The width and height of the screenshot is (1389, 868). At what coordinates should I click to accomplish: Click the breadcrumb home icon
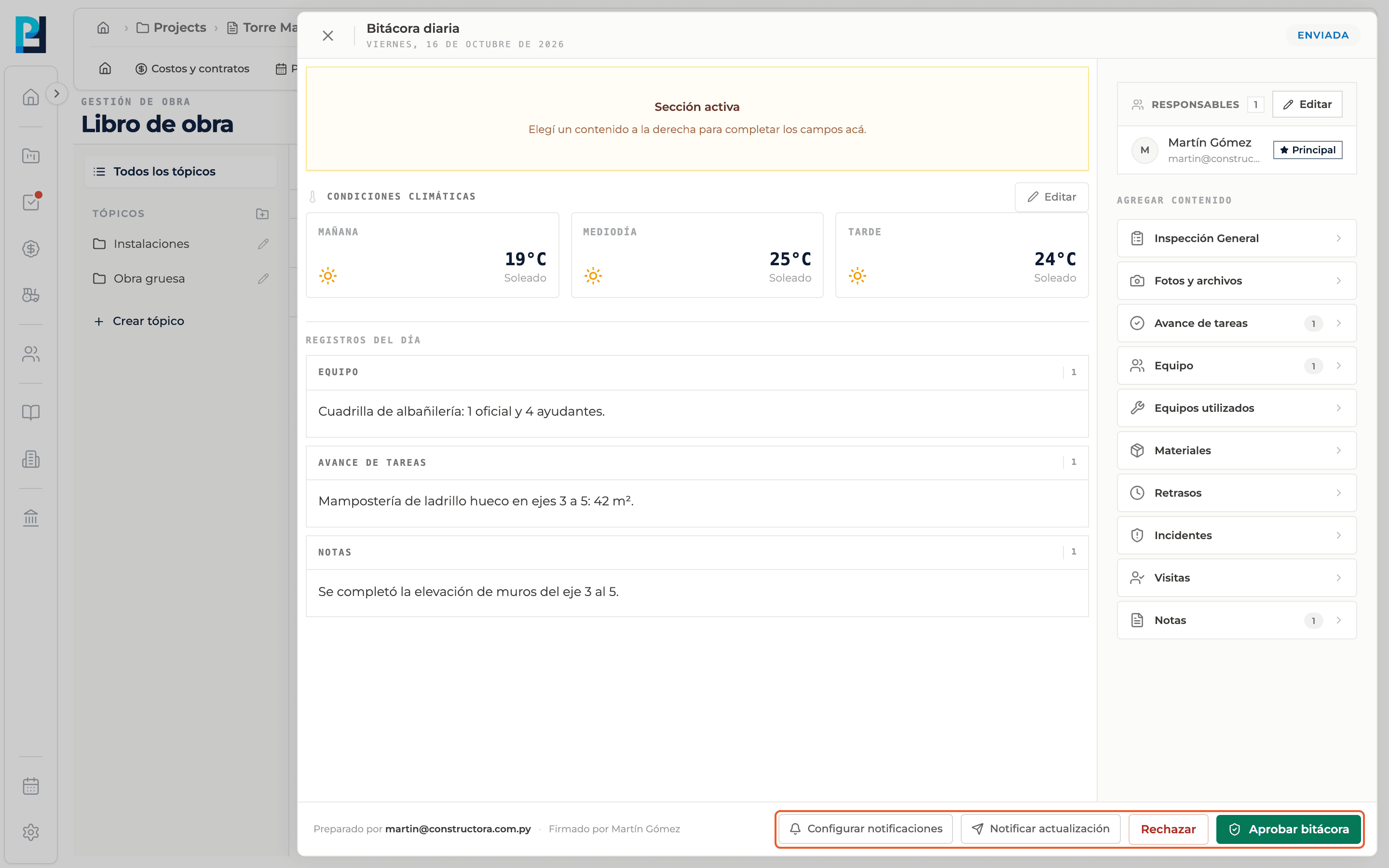point(103,27)
